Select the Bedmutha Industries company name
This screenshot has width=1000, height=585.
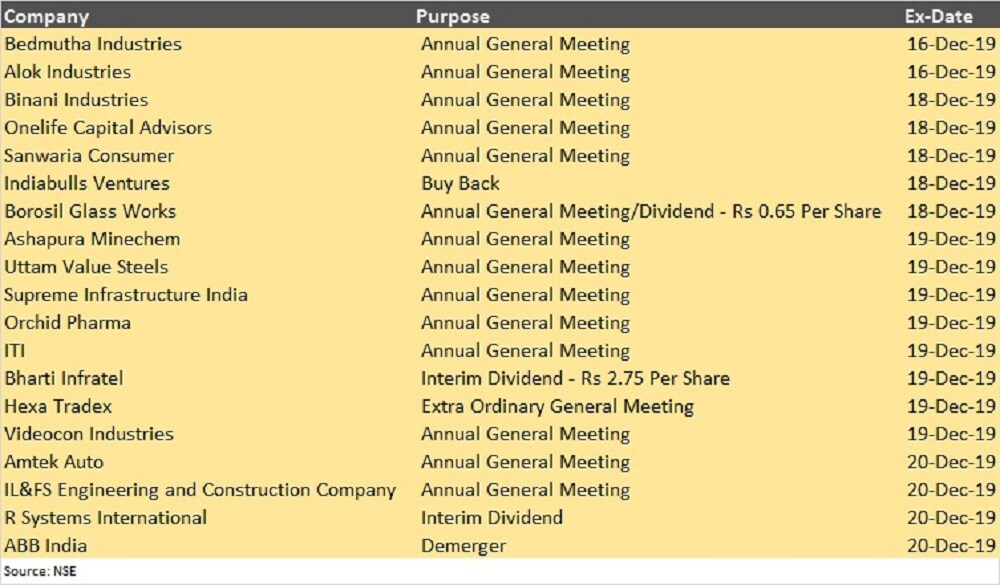(93, 44)
